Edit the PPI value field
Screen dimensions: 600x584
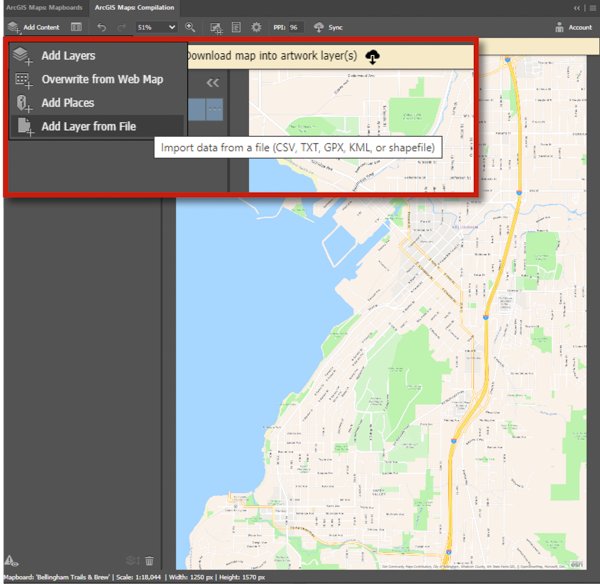[x=295, y=27]
